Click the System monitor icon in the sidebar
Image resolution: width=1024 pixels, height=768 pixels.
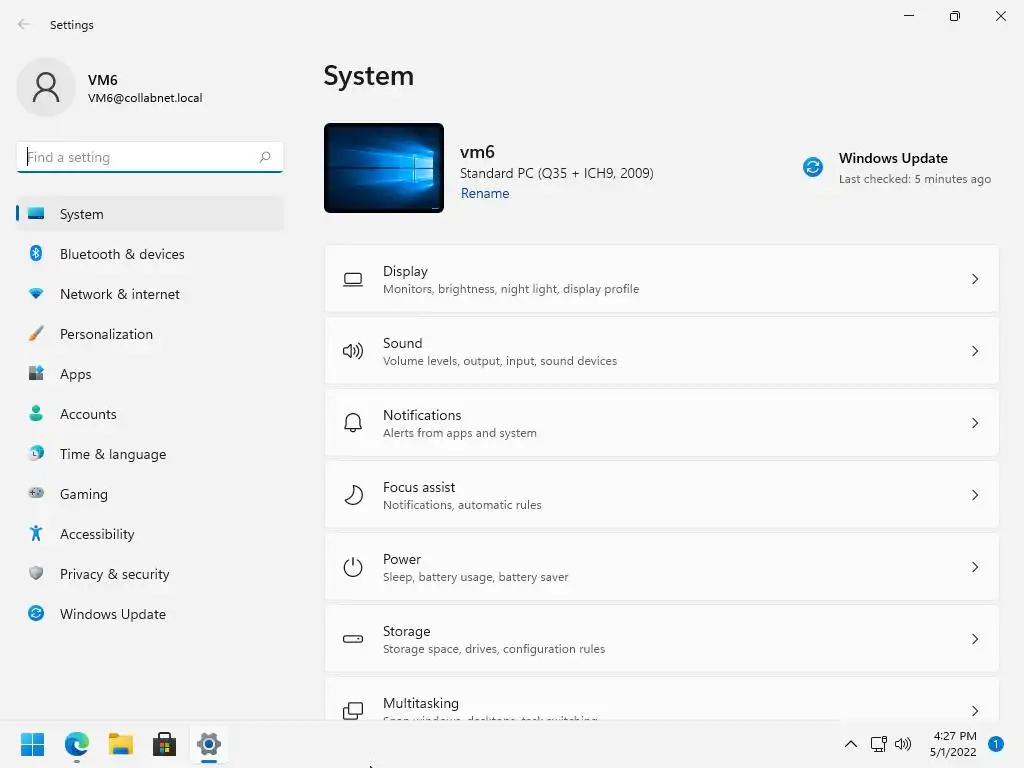[x=36, y=214]
